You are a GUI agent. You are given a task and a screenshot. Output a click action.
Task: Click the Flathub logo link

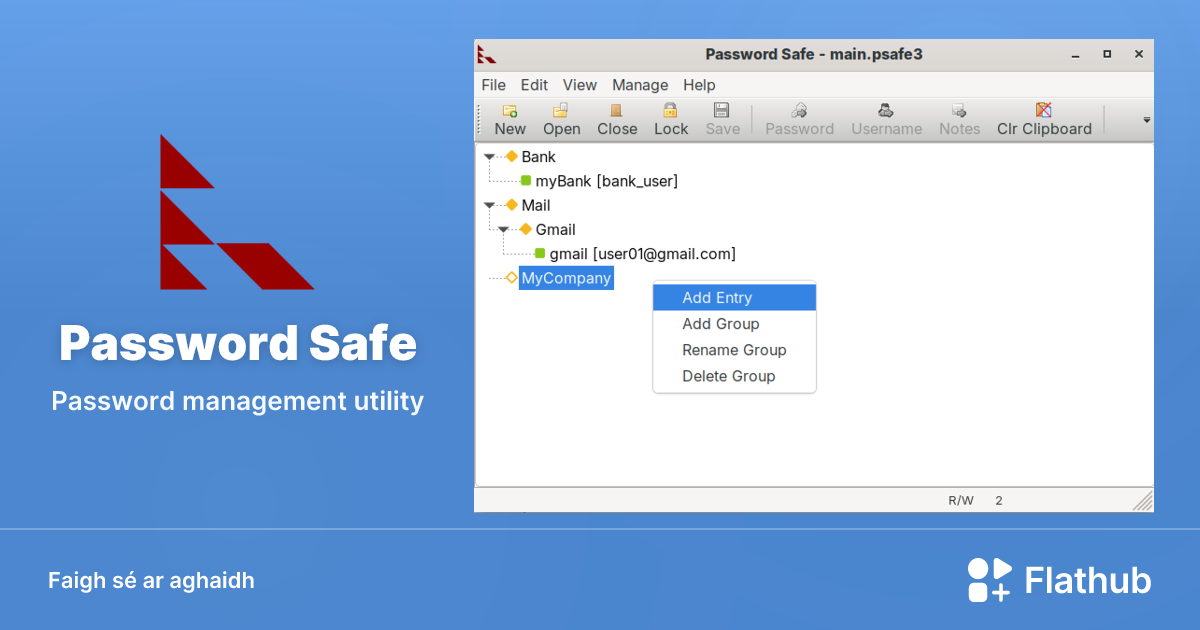point(1060,580)
